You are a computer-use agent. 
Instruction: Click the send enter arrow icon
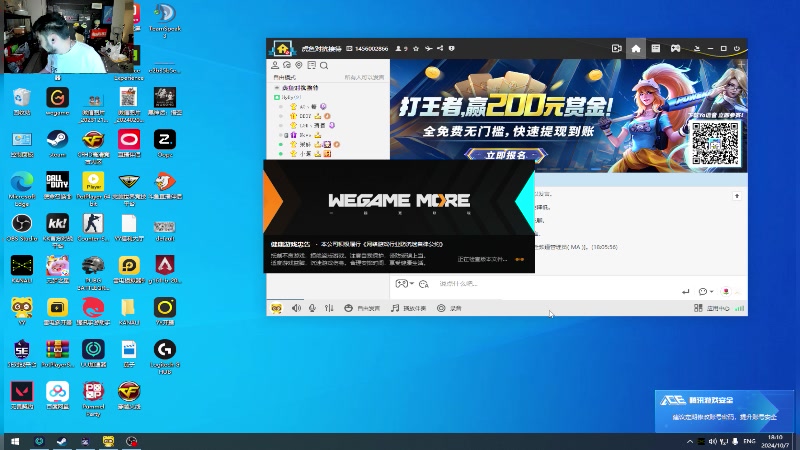coord(685,292)
